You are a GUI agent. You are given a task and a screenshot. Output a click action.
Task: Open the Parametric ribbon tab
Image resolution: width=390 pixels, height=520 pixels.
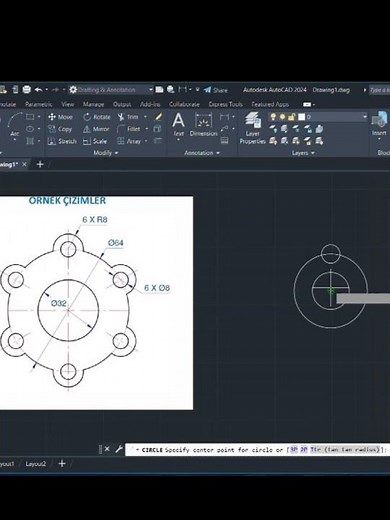(x=39, y=104)
